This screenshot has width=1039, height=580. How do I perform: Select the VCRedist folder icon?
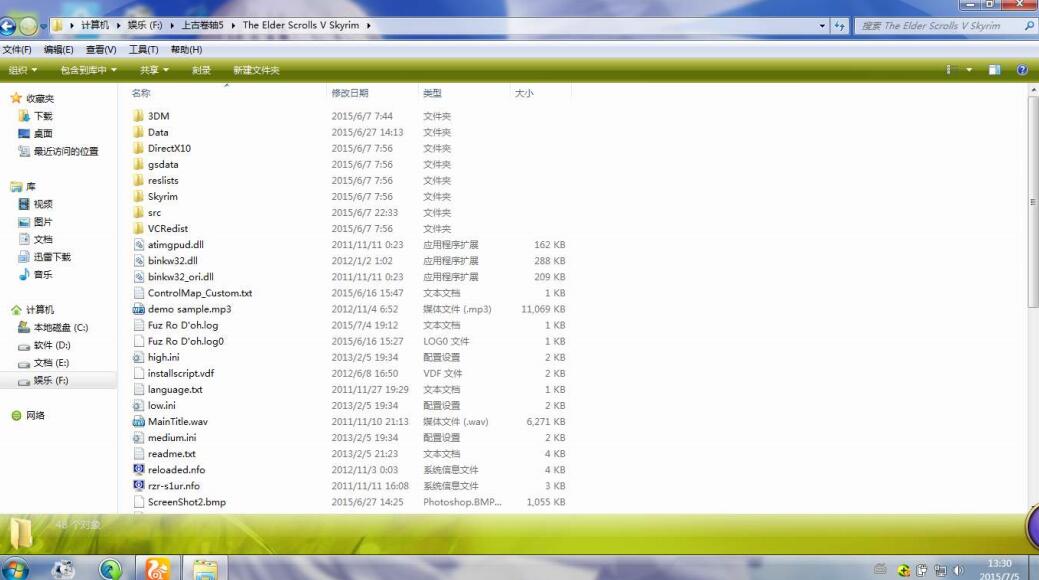pyautogui.click(x=138, y=228)
